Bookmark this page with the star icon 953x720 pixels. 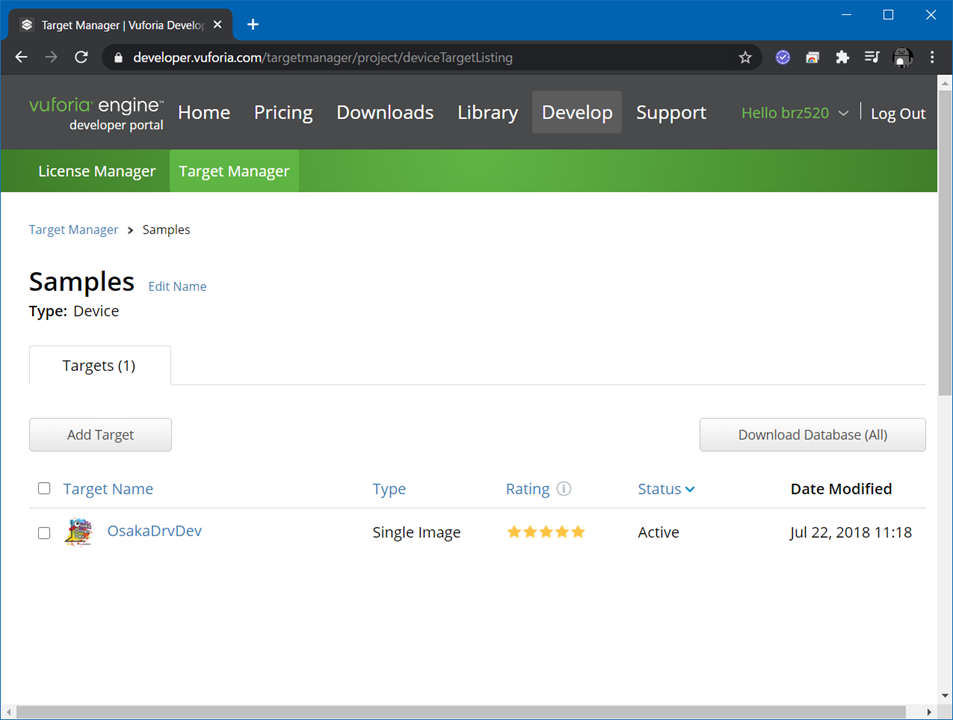(x=745, y=58)
